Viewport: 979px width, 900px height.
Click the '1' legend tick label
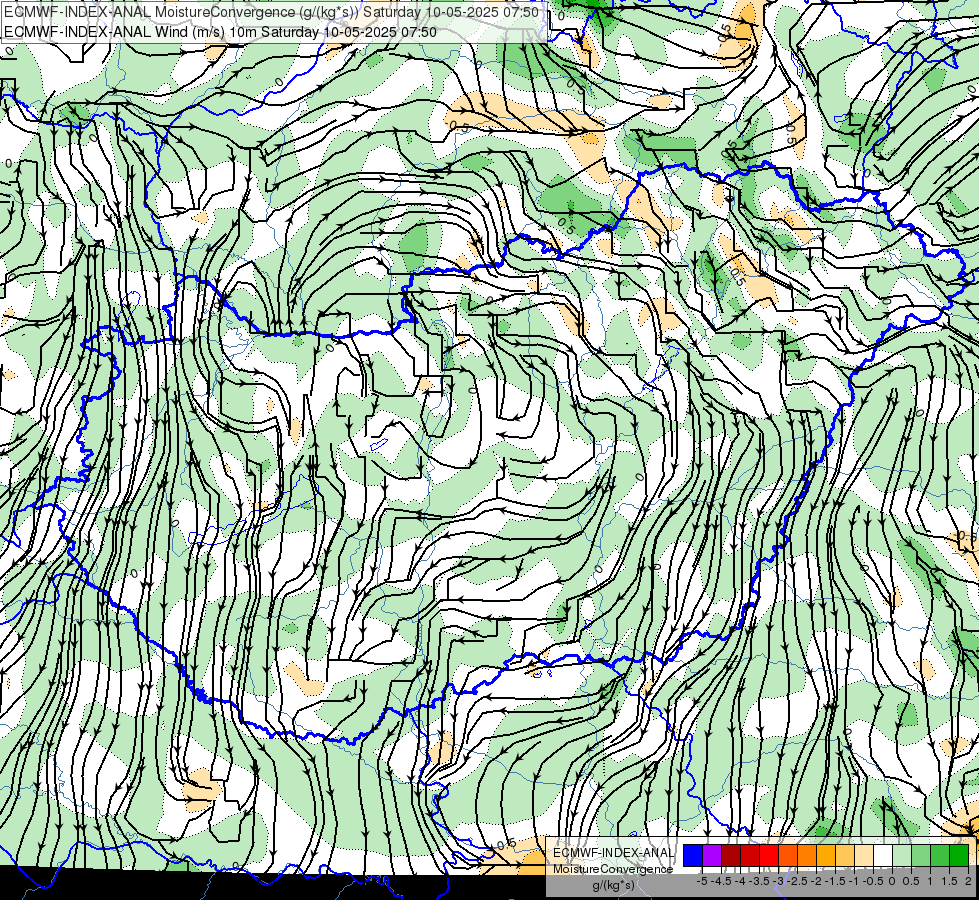click(930, 881)
